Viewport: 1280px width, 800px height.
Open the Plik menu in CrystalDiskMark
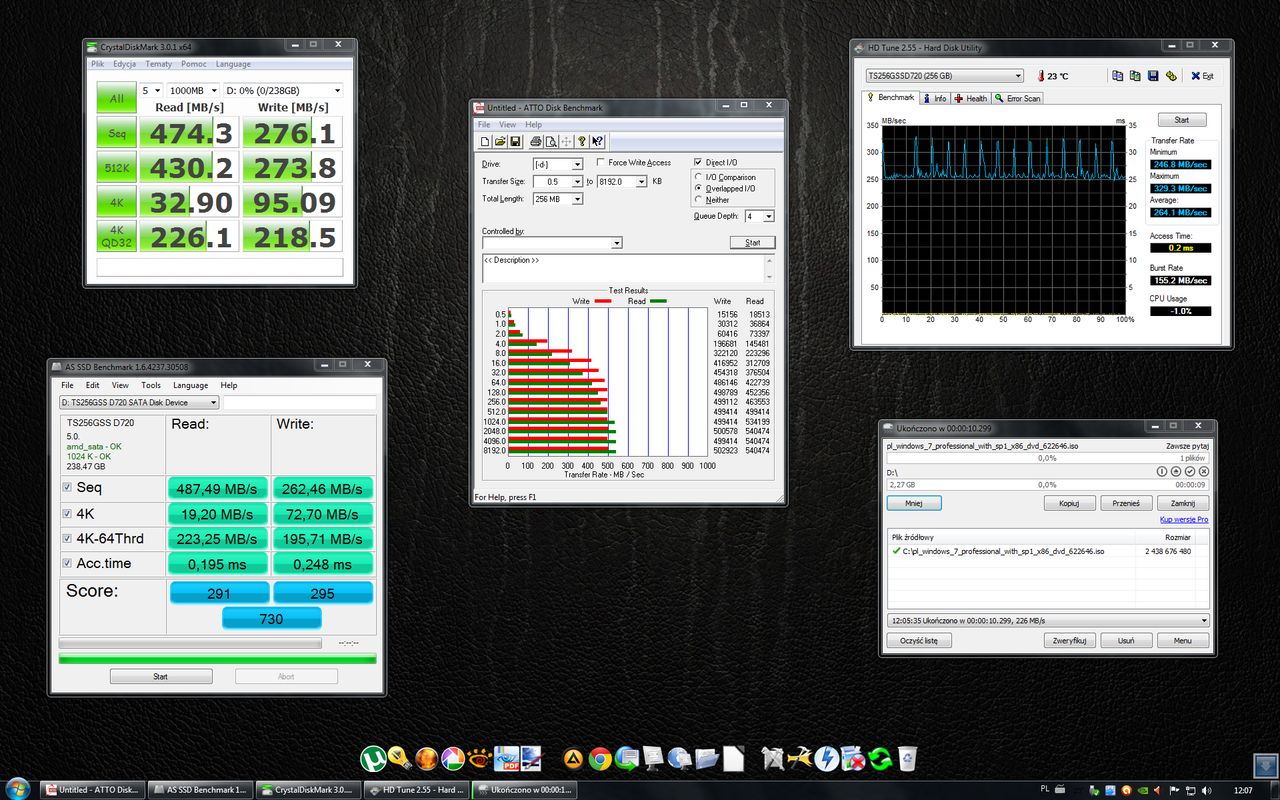point(97,64)
